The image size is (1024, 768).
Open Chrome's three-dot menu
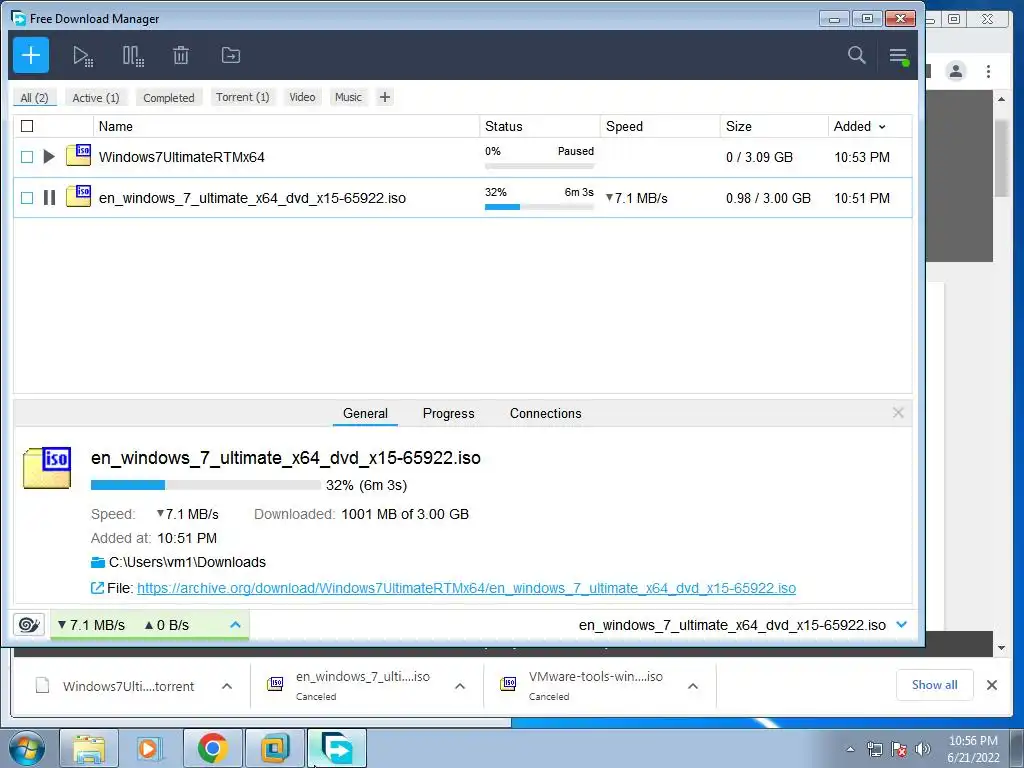point(988,71)
